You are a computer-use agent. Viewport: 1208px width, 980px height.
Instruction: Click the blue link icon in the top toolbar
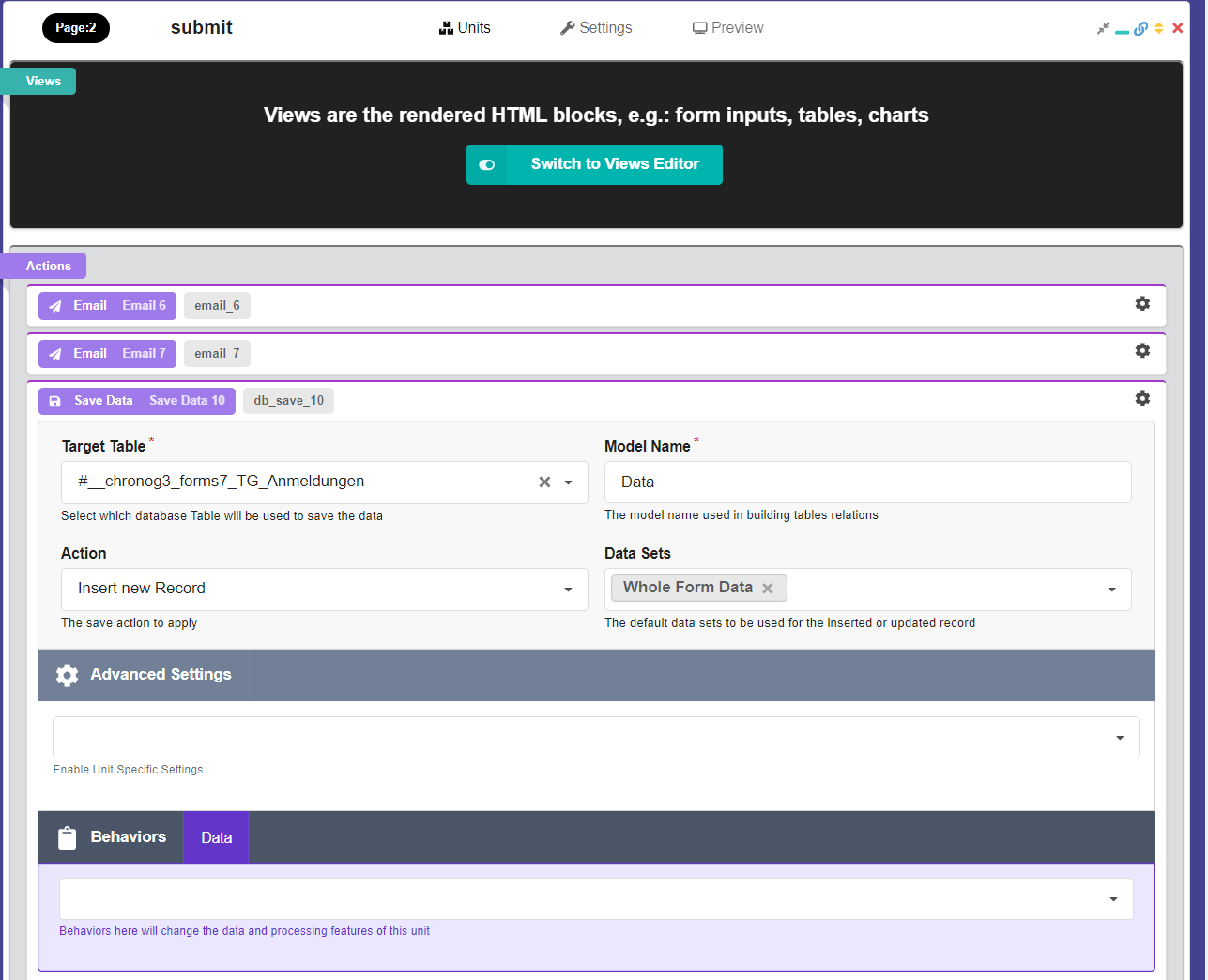(1140, 28)
